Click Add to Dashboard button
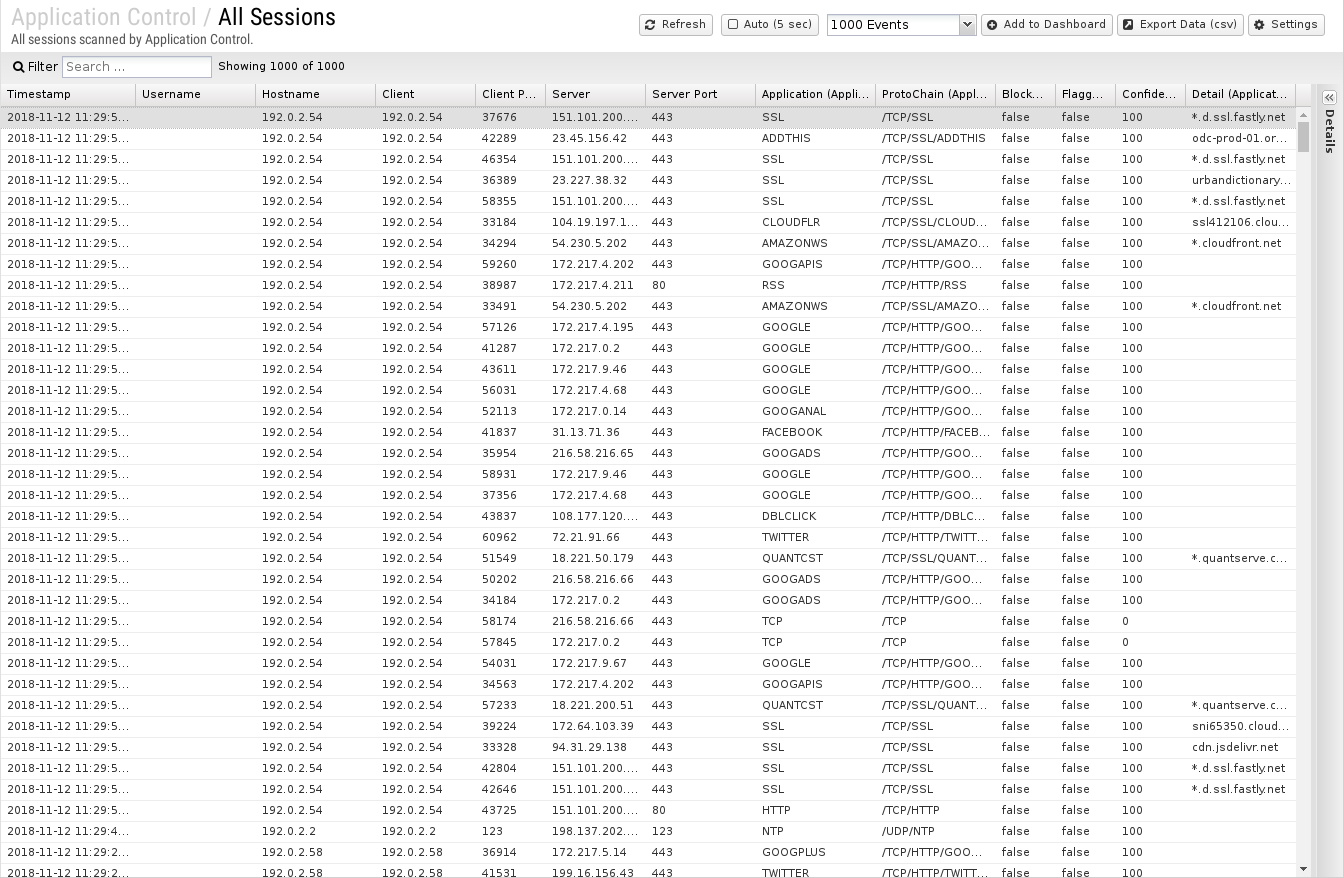 [x=1046, y=24]
